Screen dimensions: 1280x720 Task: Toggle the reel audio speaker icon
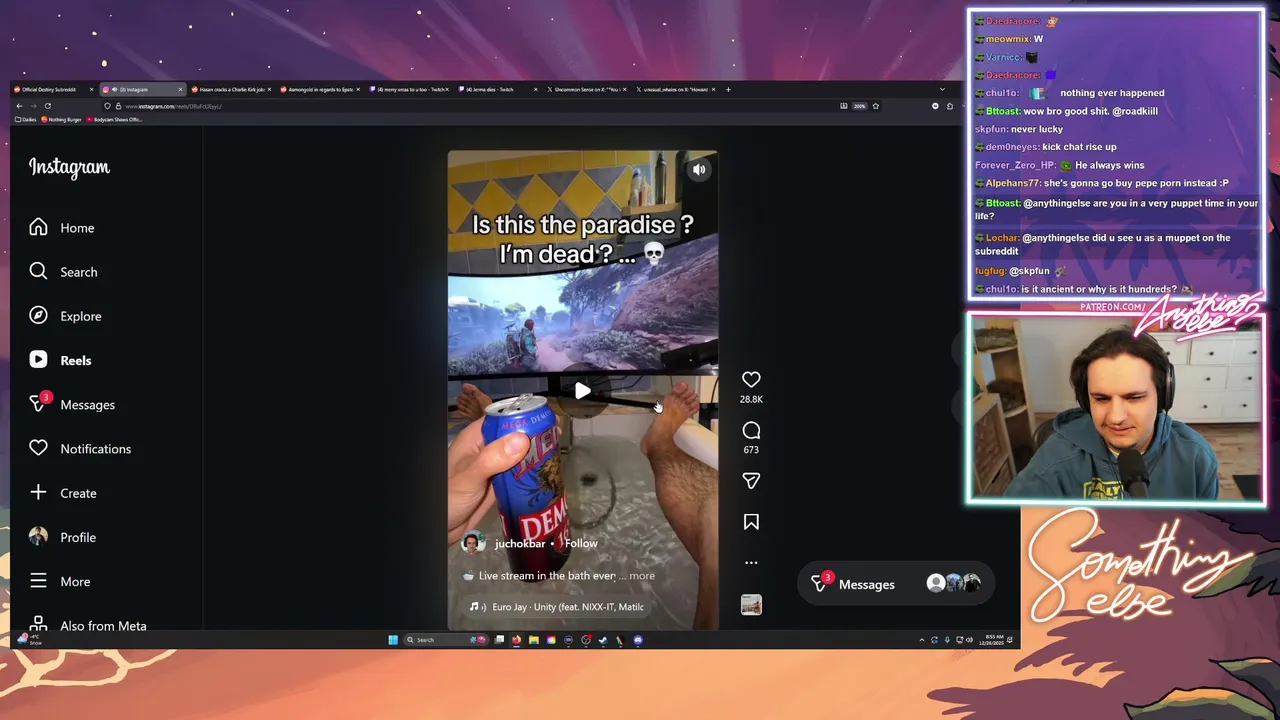[699, 170]
